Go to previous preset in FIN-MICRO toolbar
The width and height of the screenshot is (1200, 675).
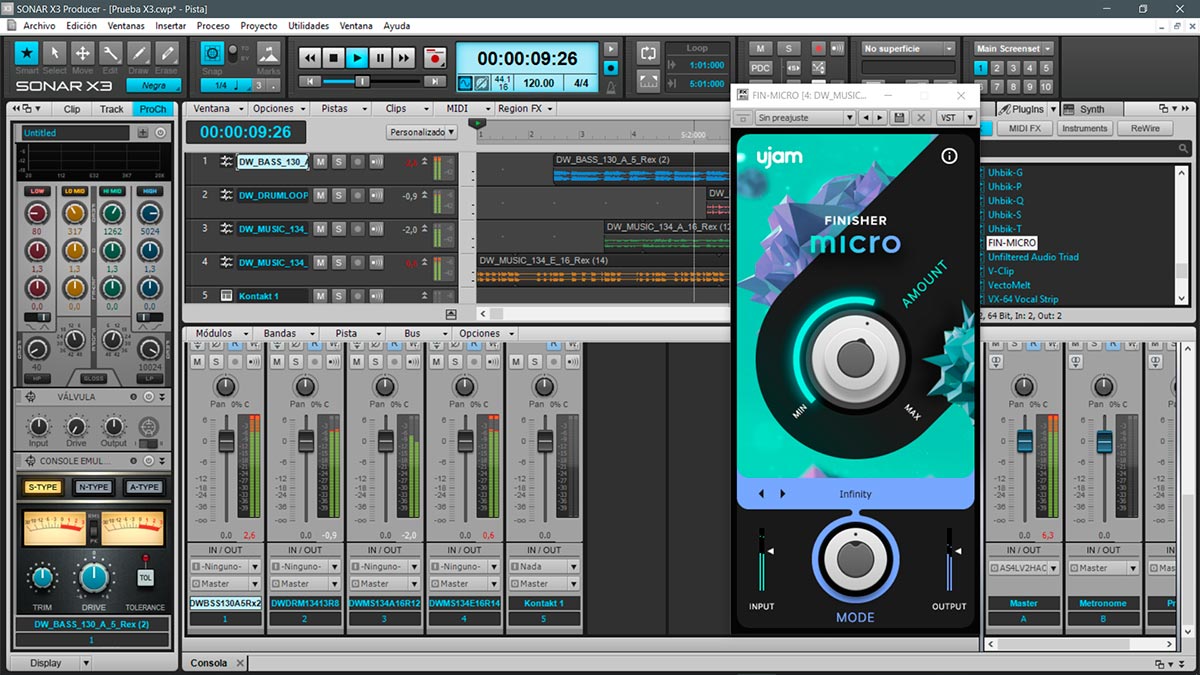(865, 118)
